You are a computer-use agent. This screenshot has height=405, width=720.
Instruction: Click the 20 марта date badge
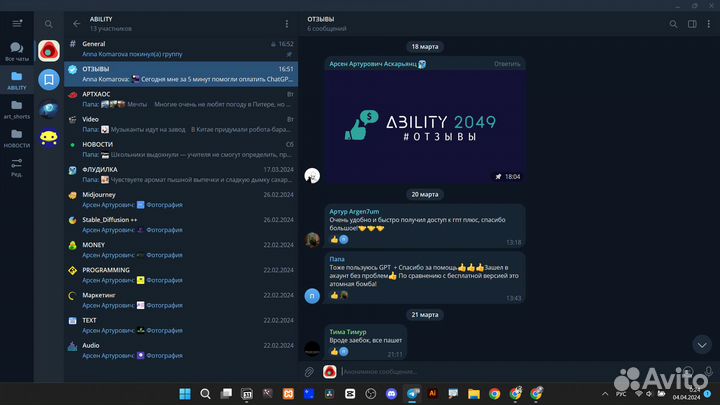tap(425, 194)
